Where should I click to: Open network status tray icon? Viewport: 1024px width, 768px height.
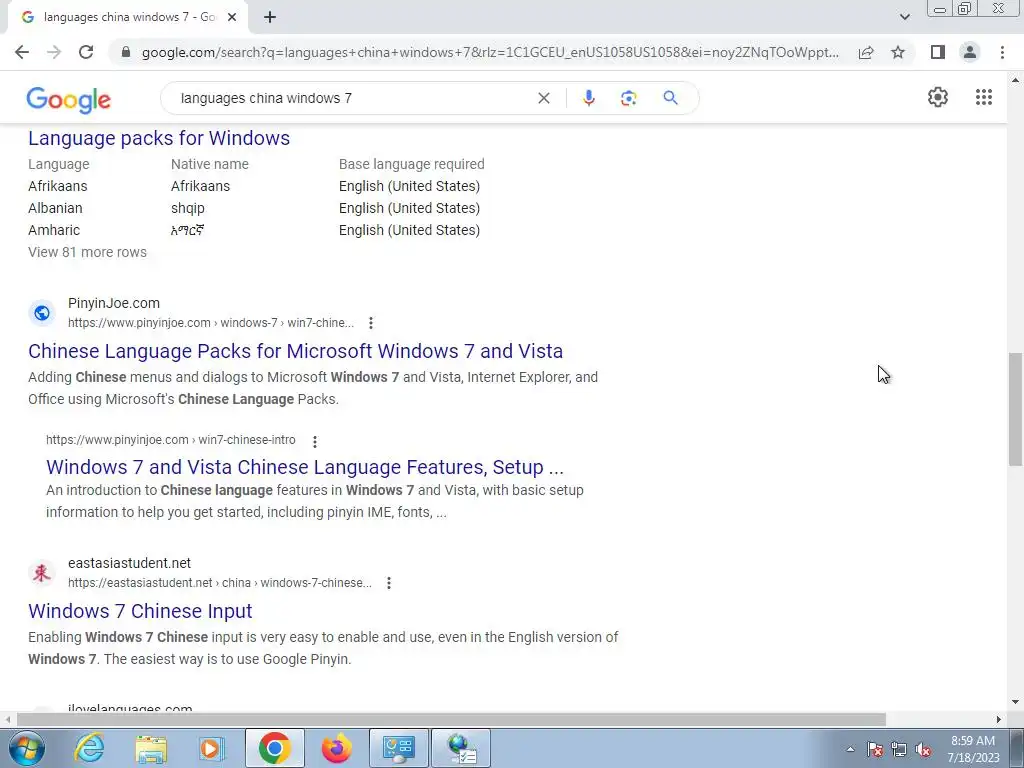[899, 749]
